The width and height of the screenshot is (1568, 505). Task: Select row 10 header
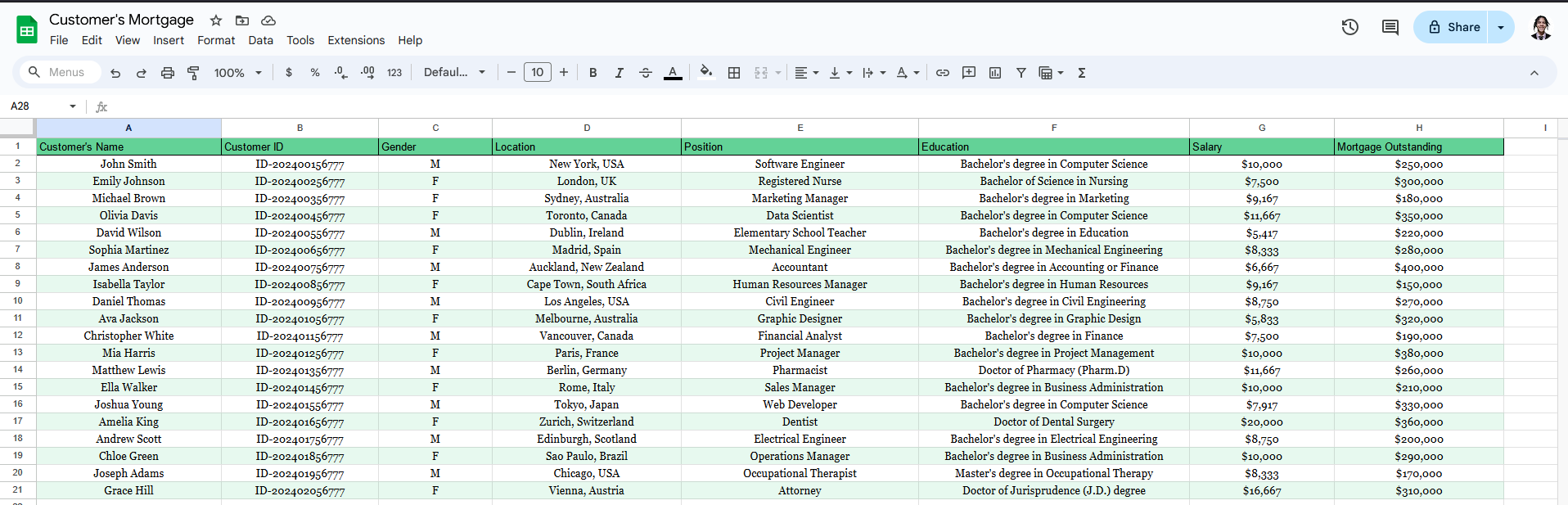(x=17, y=301)
